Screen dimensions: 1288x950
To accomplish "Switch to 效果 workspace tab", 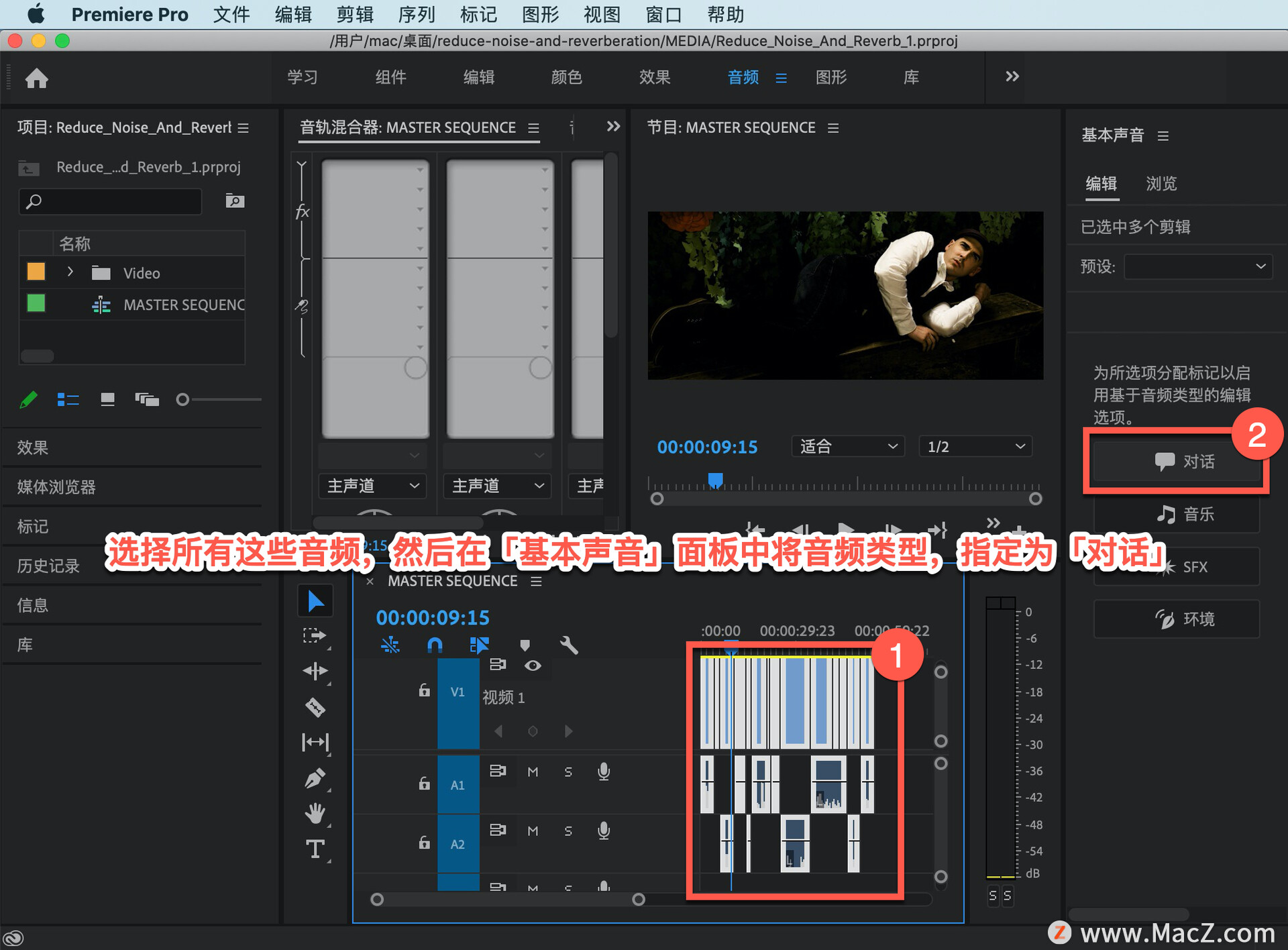I will click(x=654, y=77).
